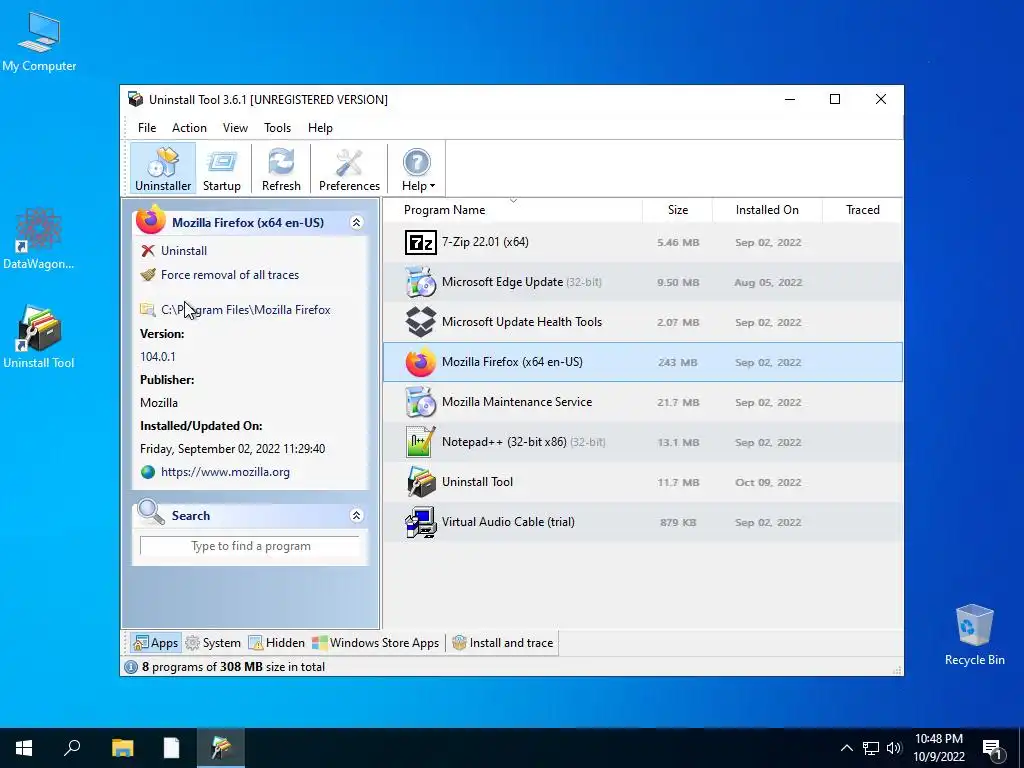Screen dimensions: 1024x768
Task: Select the Recycle Bin desktop icon
Action: (x=974, y=633)
